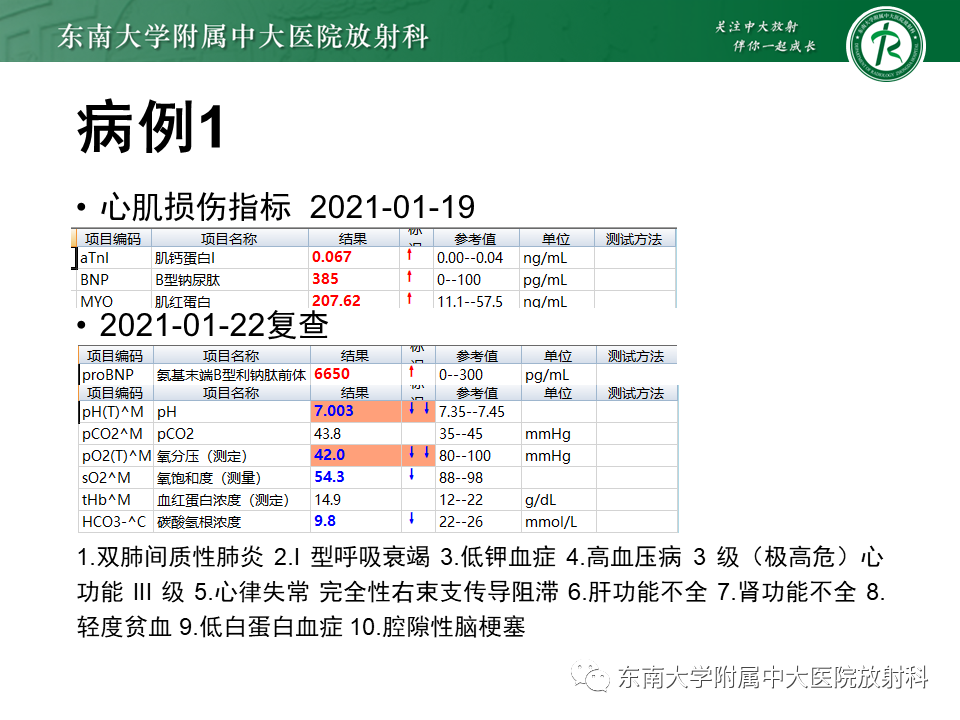Click reference range 0--300
The width and height of the screenshot is (960, 720).
point(460,375)
